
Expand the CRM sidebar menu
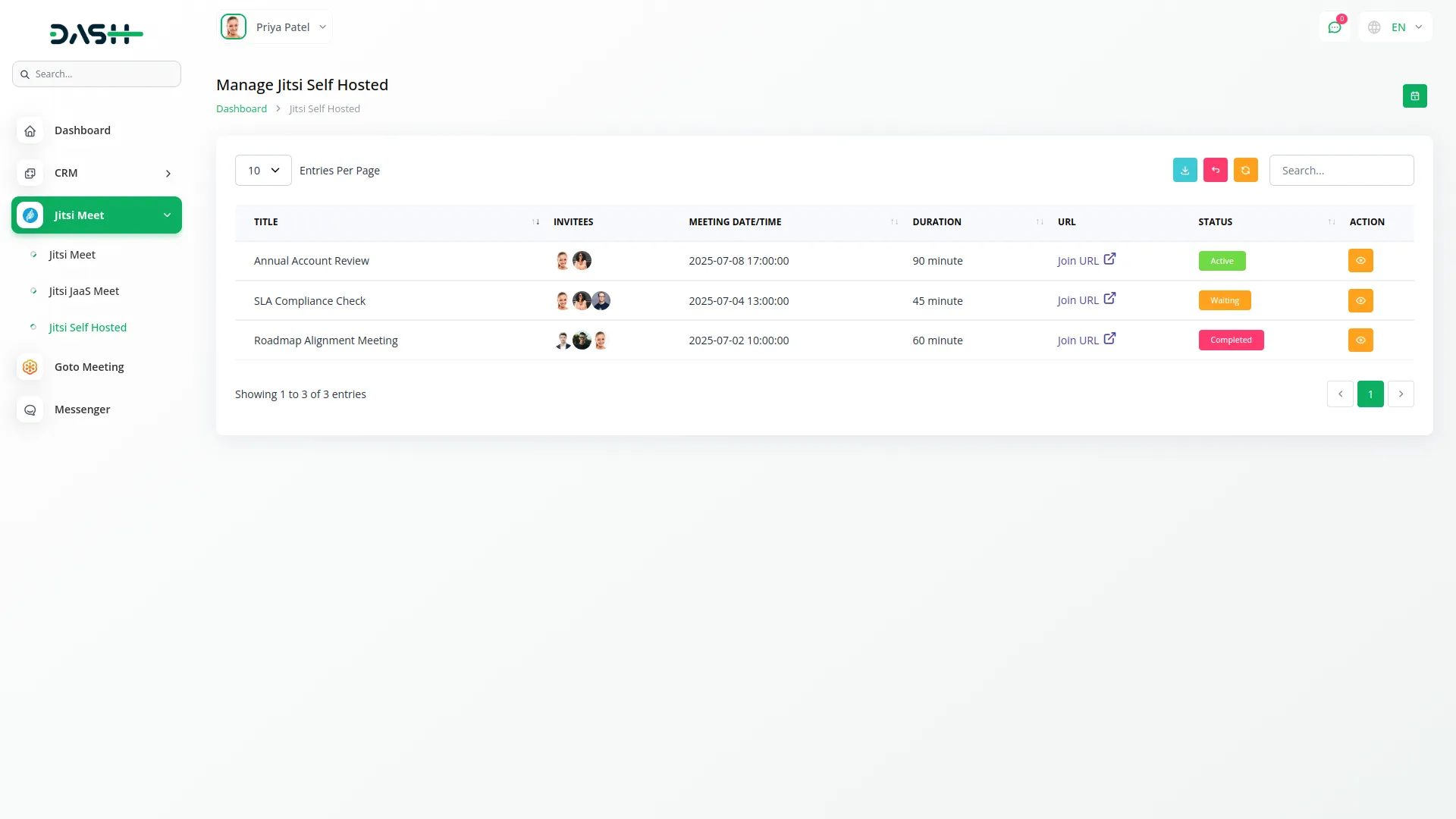click(96, 173)
